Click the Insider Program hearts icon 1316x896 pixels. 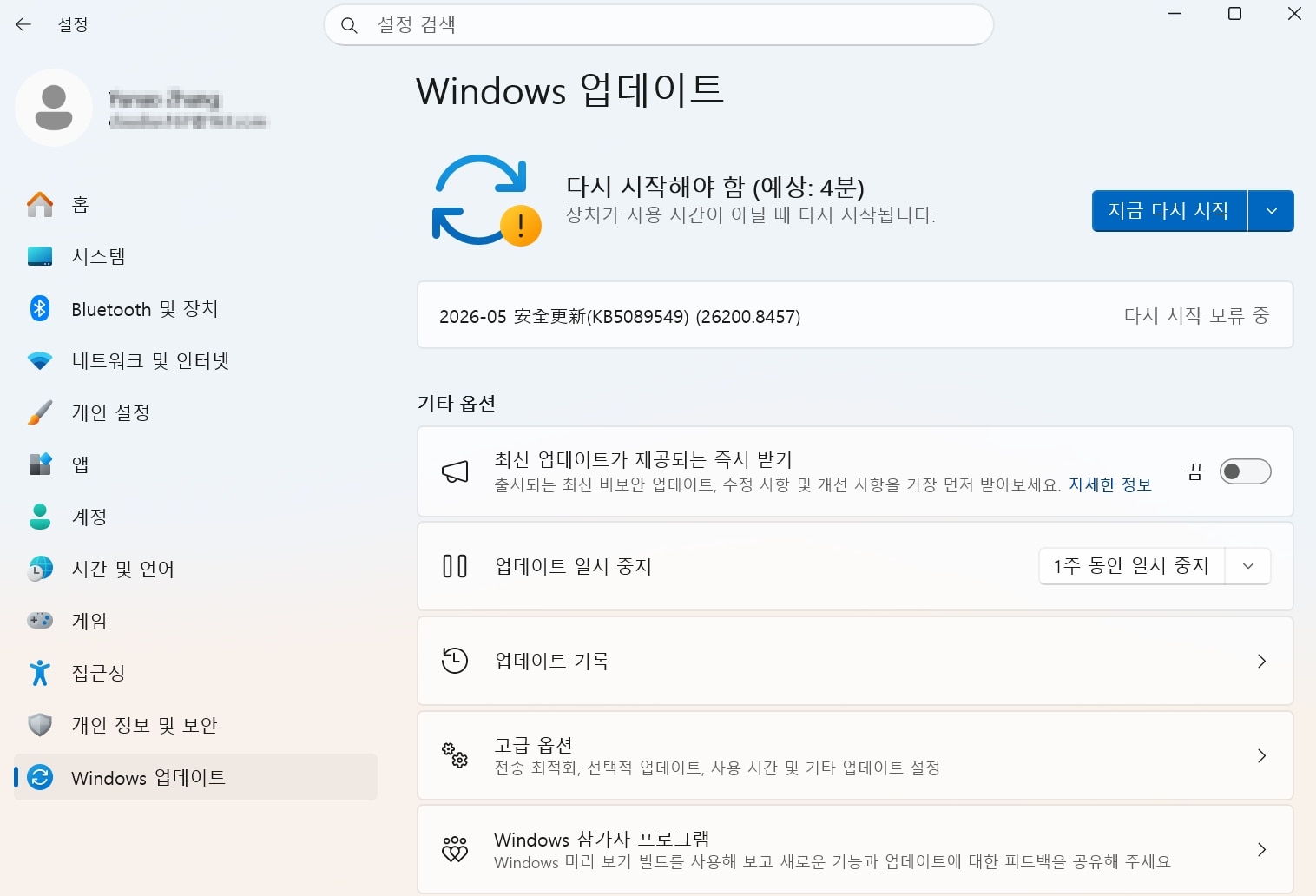click(455, 849)
